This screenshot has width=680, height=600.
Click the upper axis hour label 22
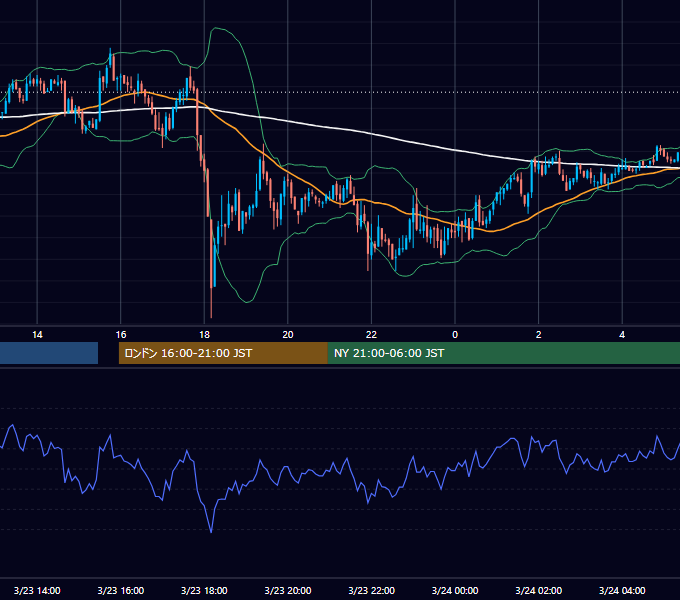coord(371,335)
